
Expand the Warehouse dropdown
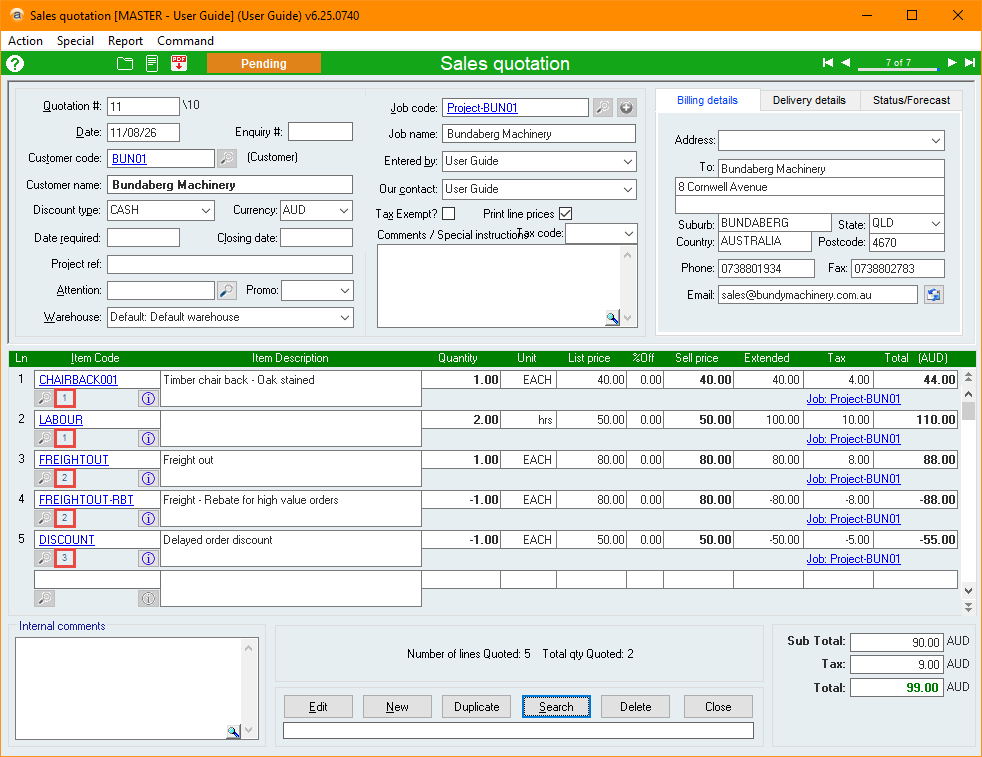[344, 317]
